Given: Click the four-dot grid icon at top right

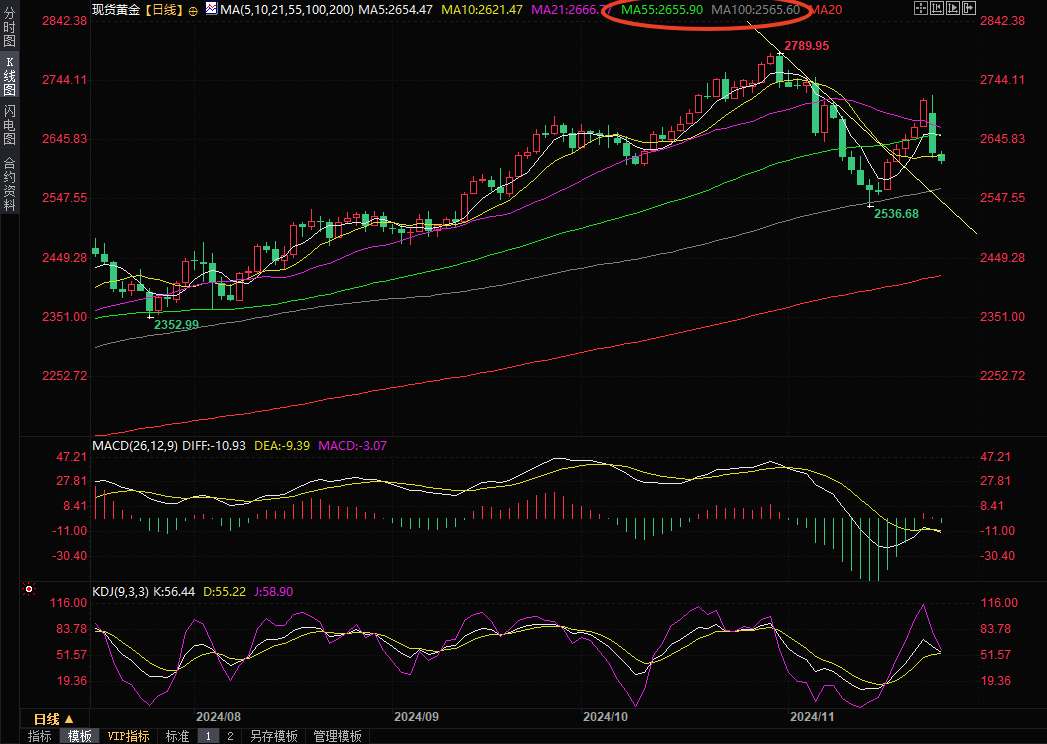Looking at the screenshot, I should coord(920,8).
